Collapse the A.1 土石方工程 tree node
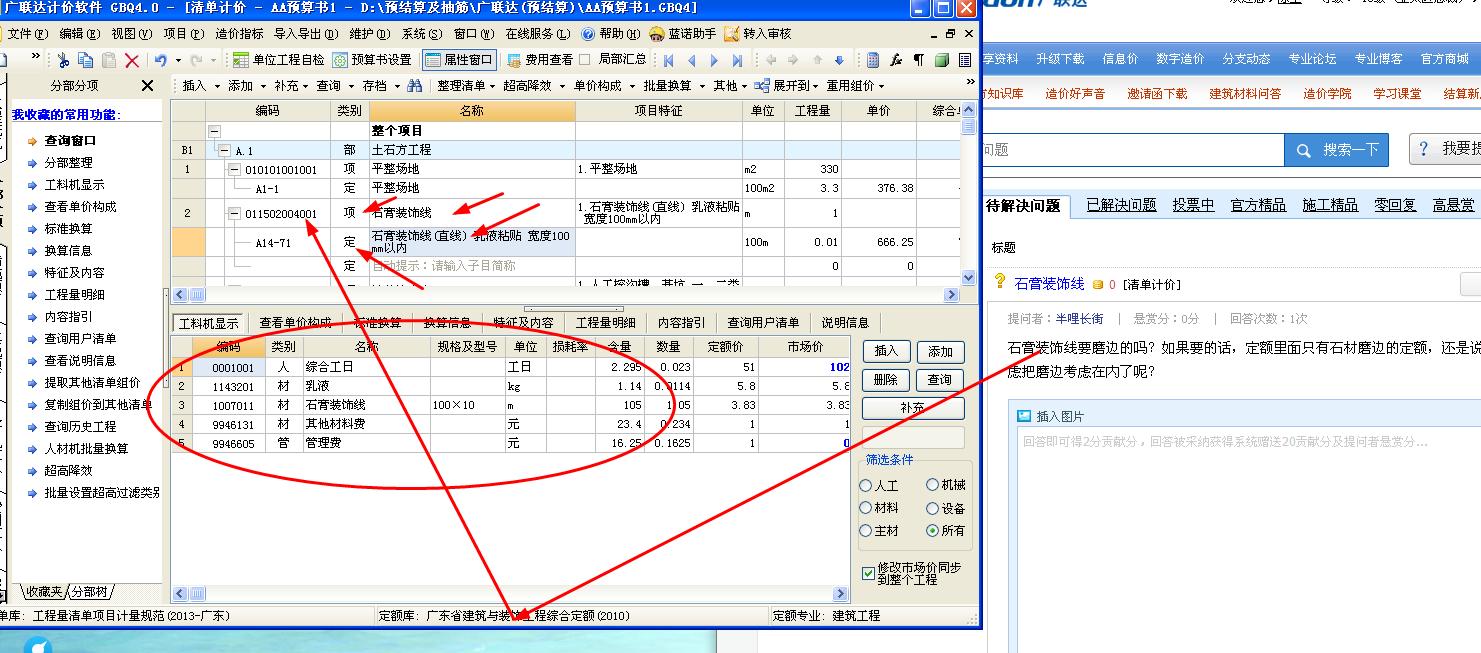This screenshot has width=1481, height=653. tap(223, 150)
